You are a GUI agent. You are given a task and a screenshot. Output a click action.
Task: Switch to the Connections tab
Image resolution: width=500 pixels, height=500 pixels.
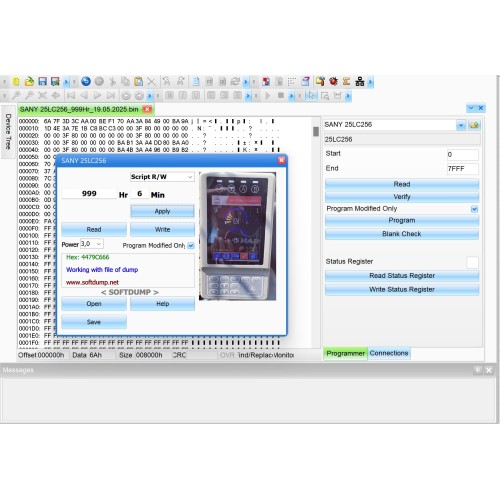[x=389, y=353]
